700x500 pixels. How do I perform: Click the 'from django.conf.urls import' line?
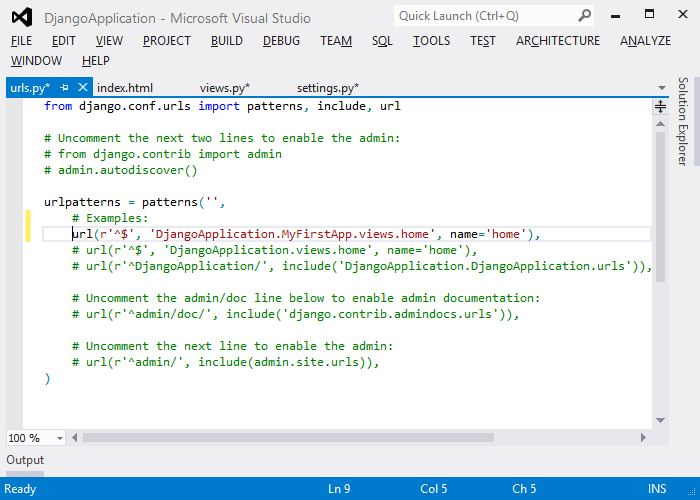pos(222,106)
